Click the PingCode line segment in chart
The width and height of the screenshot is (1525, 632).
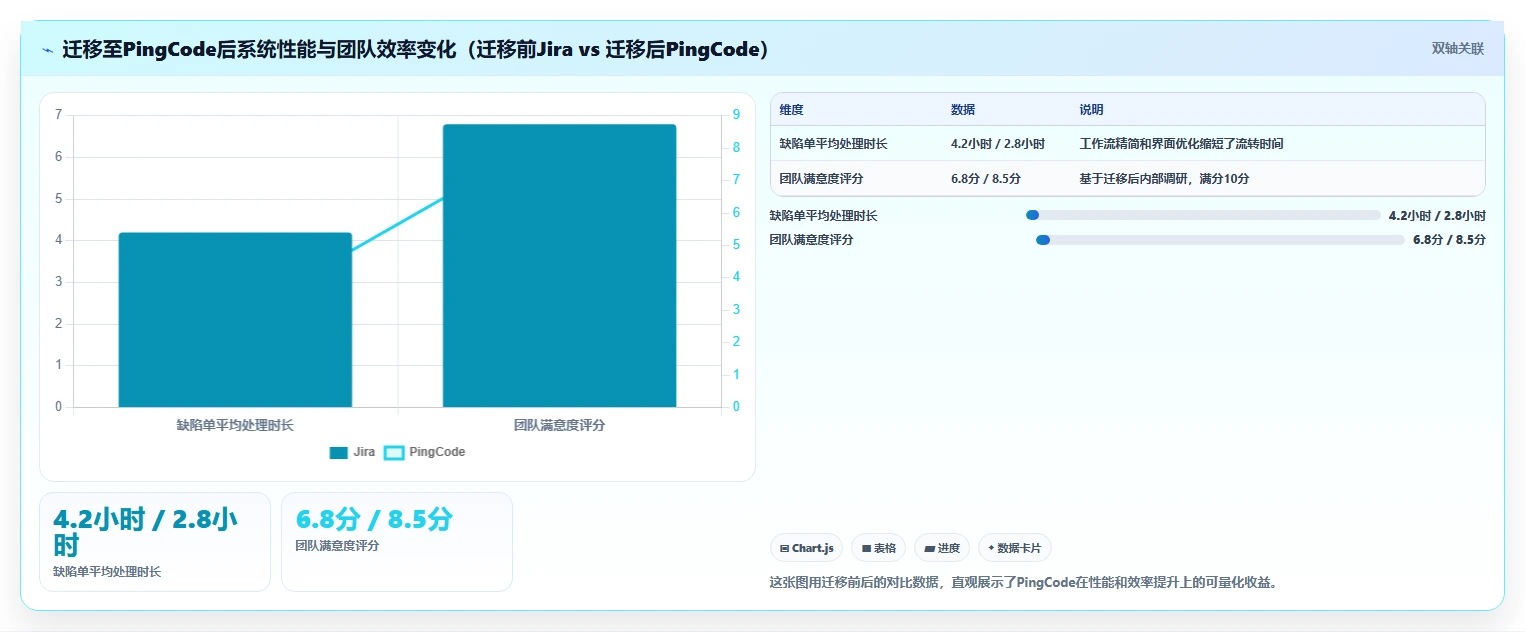(x=398, y=222)
